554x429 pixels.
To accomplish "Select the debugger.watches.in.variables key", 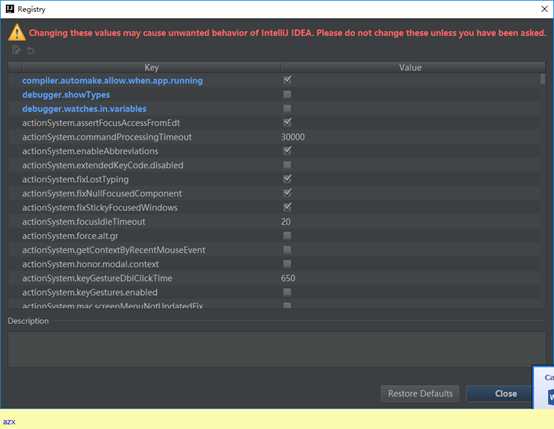I will (x=84, y=109).
